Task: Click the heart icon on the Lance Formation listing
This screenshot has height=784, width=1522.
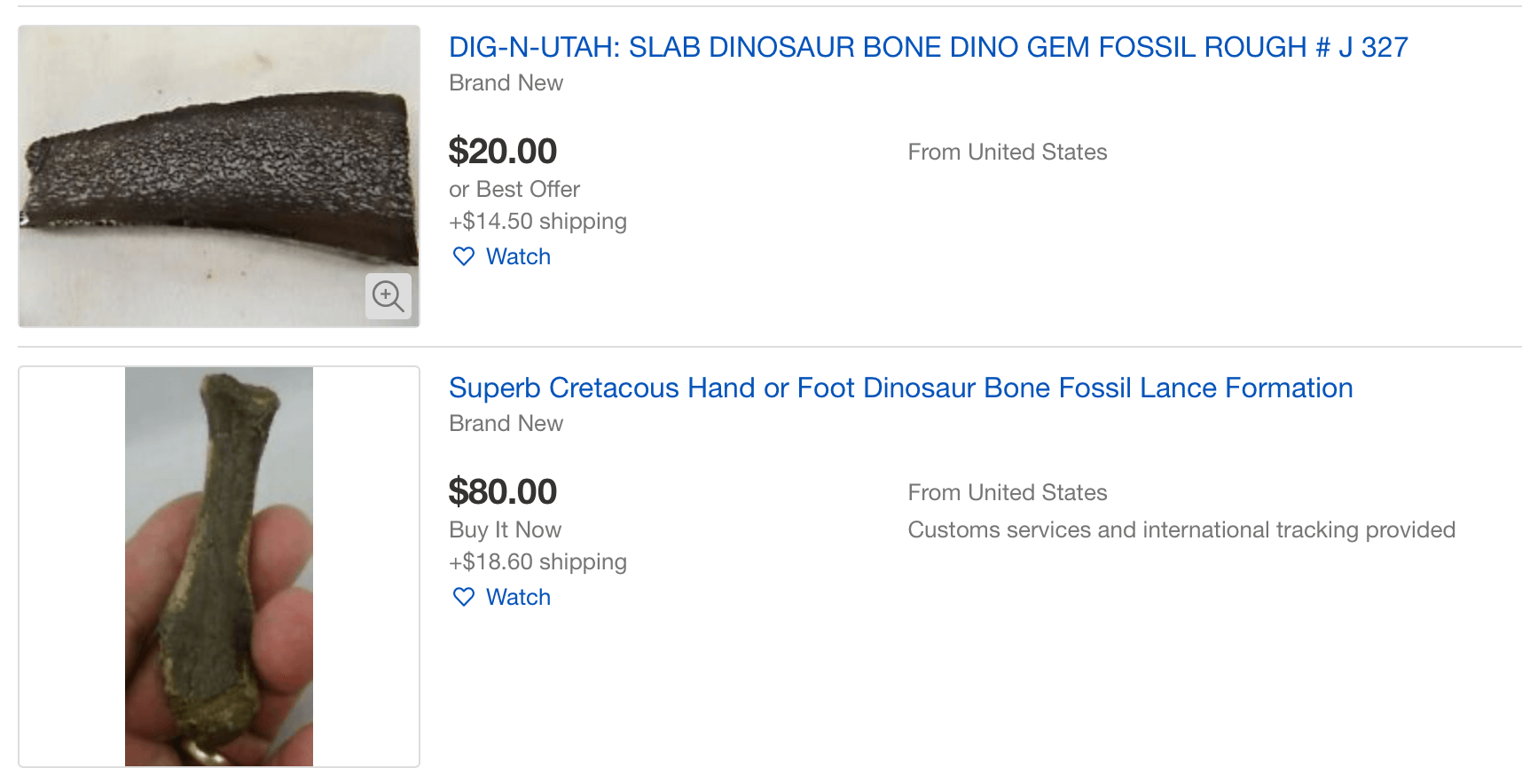Action: tap(464, 597)
